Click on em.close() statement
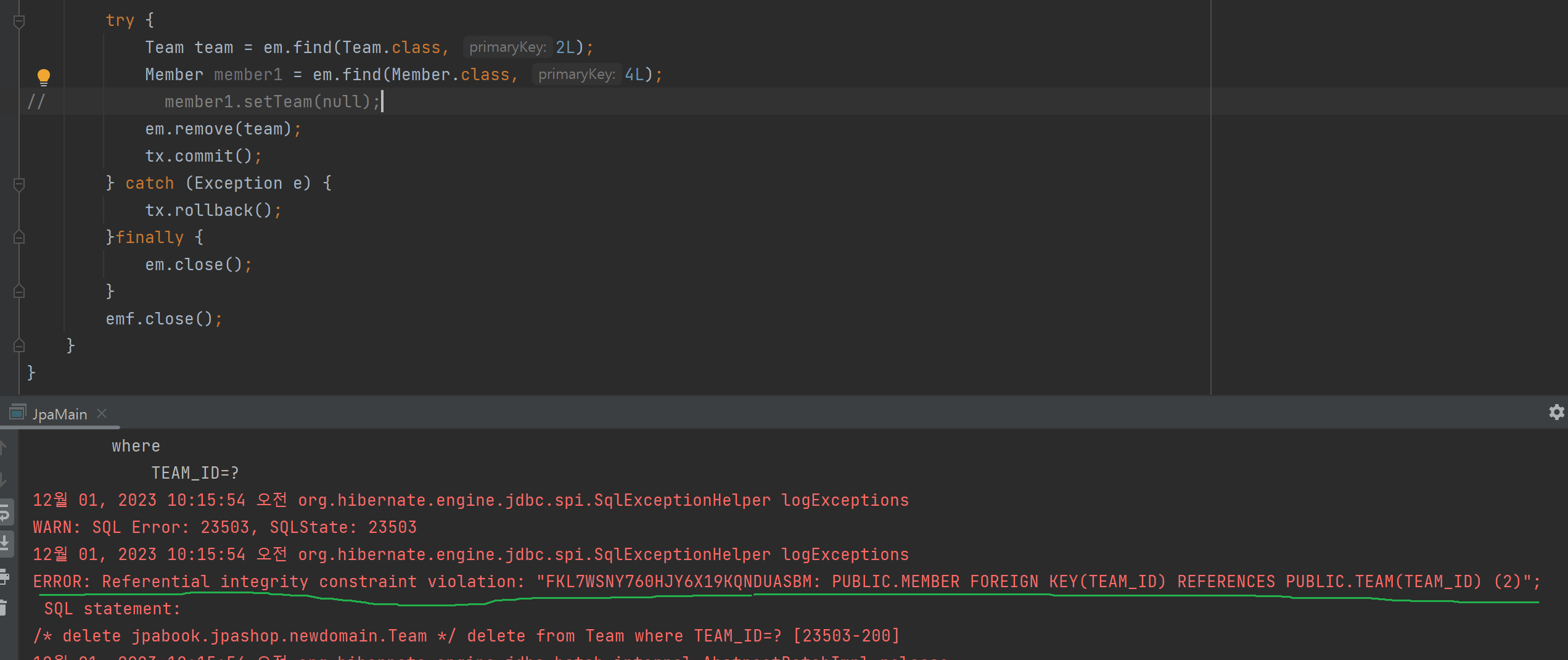The height and width of the screenshot is (660, 1568). tap(199, 265)
